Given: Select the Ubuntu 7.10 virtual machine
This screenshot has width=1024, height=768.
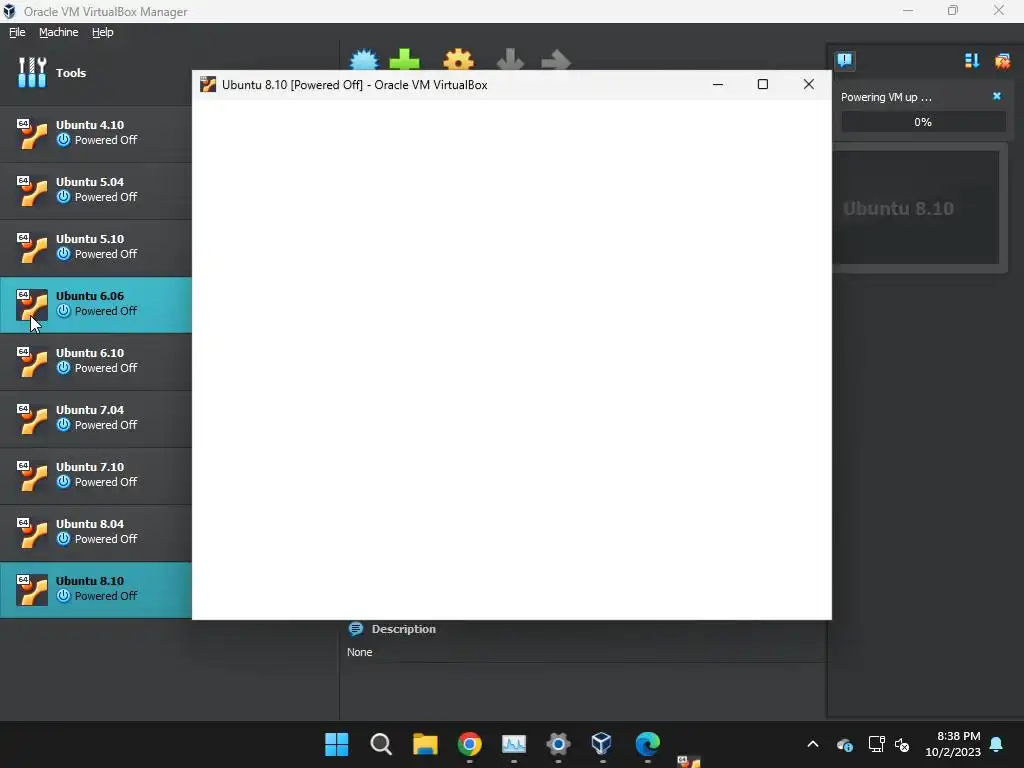Looking at the screenshot, I should click(96, 475).
